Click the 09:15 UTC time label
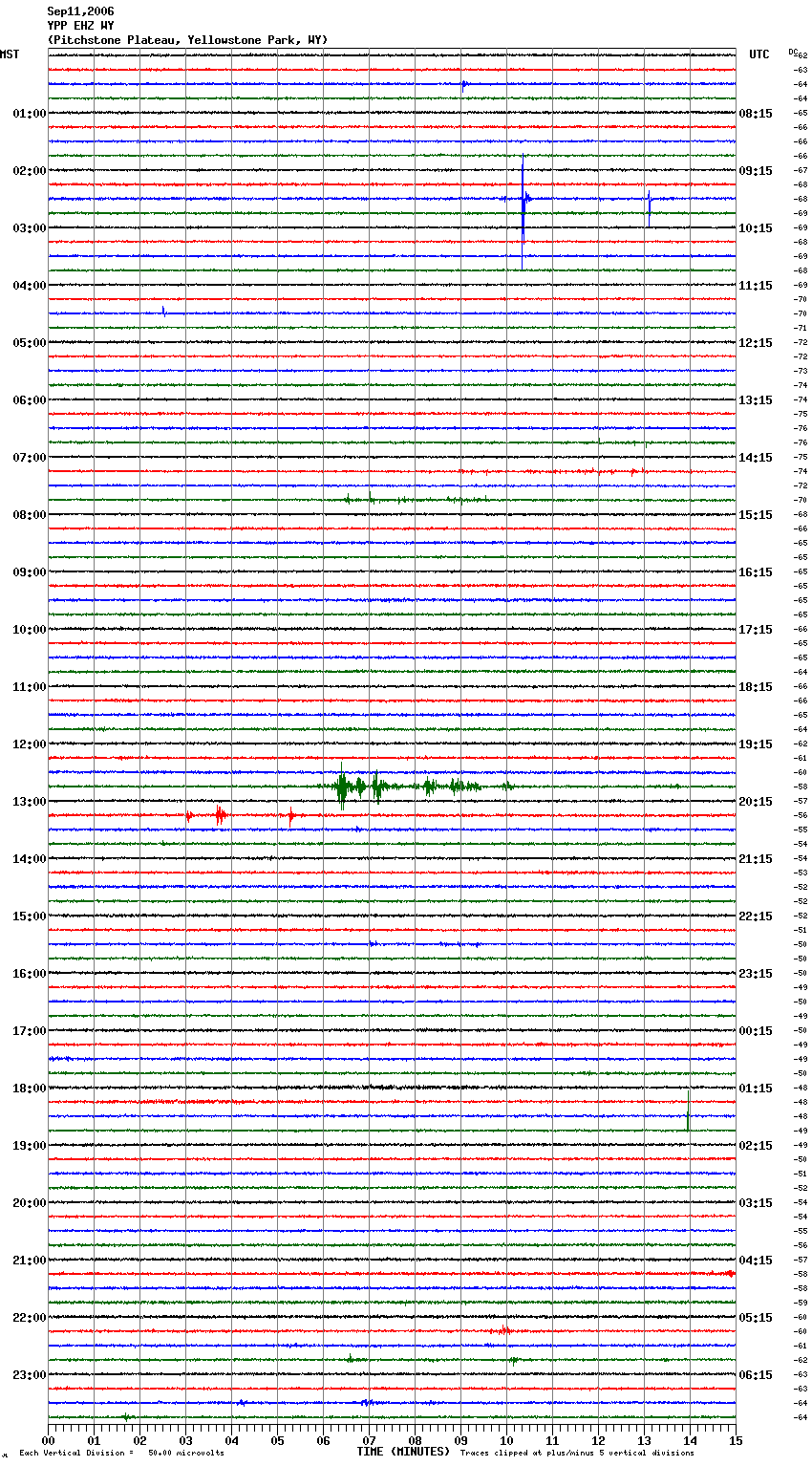812x1466 pixels. click(756, 171)
